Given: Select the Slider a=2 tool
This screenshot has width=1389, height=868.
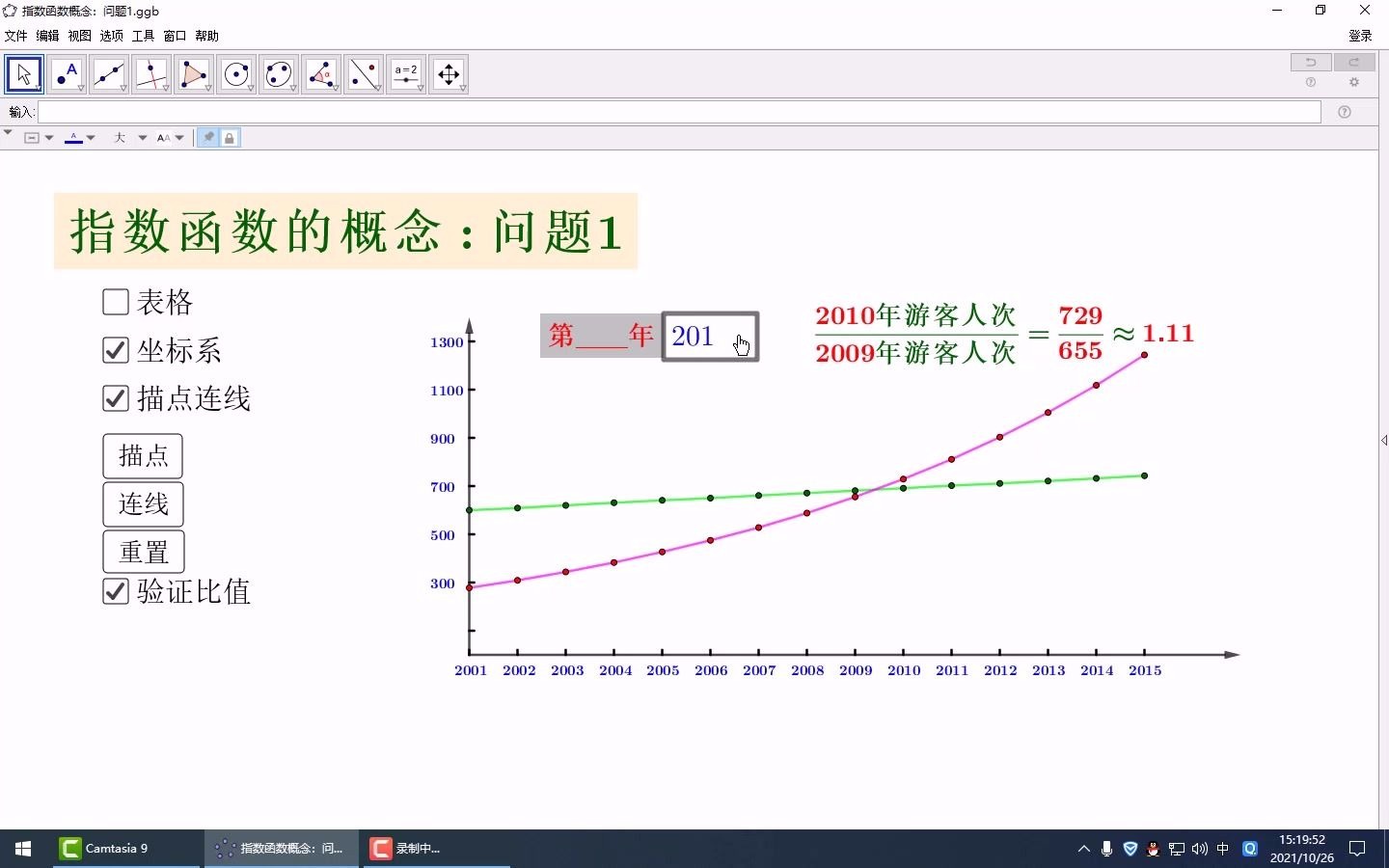Looking at the screenshot, I should (x=406, y=74).
